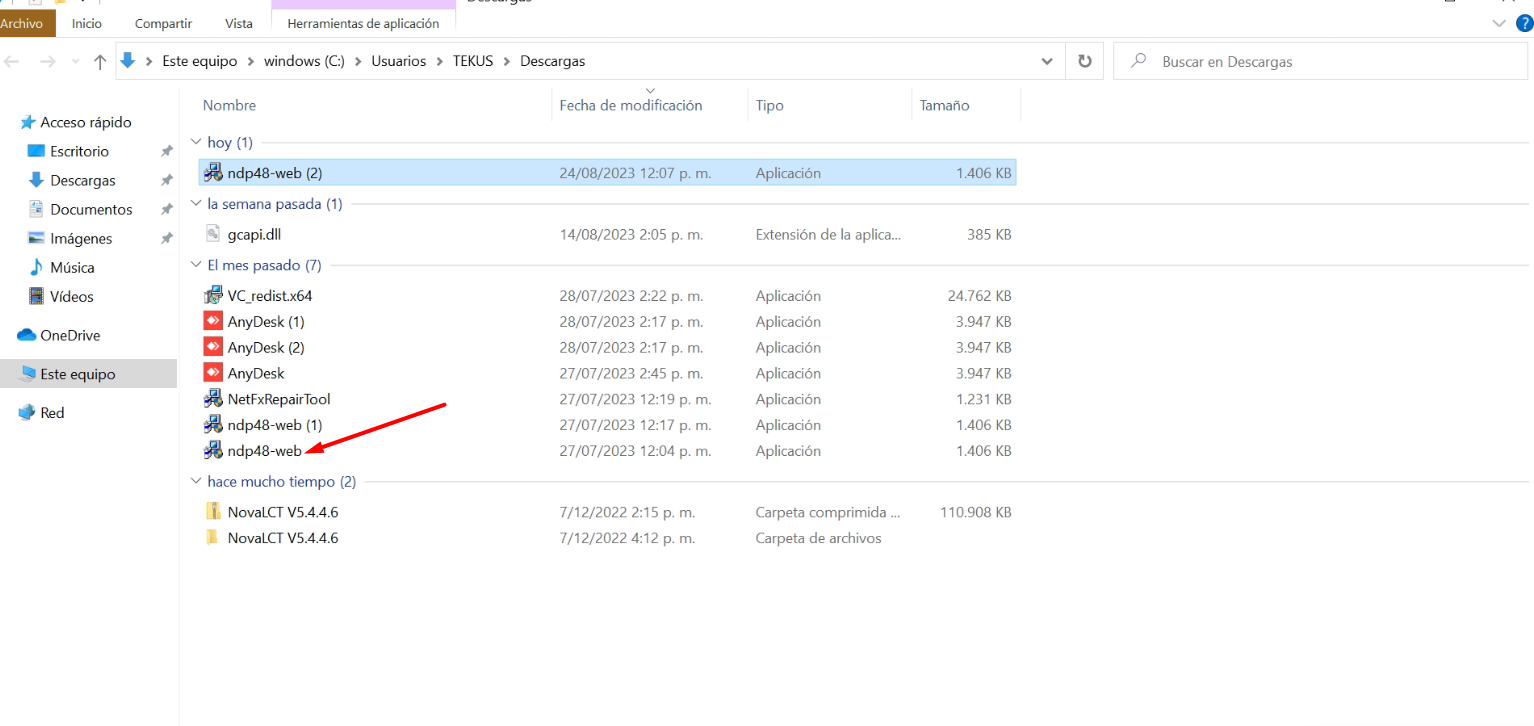Open the Archivo menu
The height and width of the screenshot is (726, 1534).
coord(21,23)
